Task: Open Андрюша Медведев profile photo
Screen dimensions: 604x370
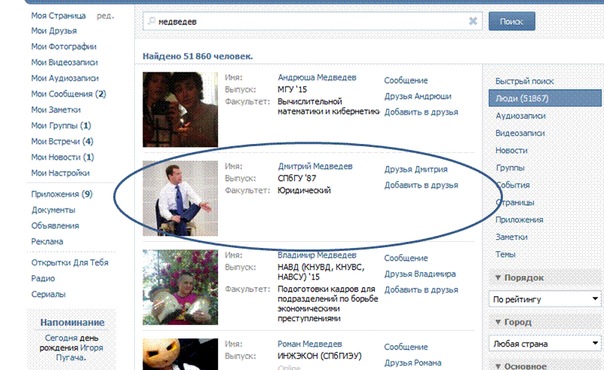Action: click(180, 109)
